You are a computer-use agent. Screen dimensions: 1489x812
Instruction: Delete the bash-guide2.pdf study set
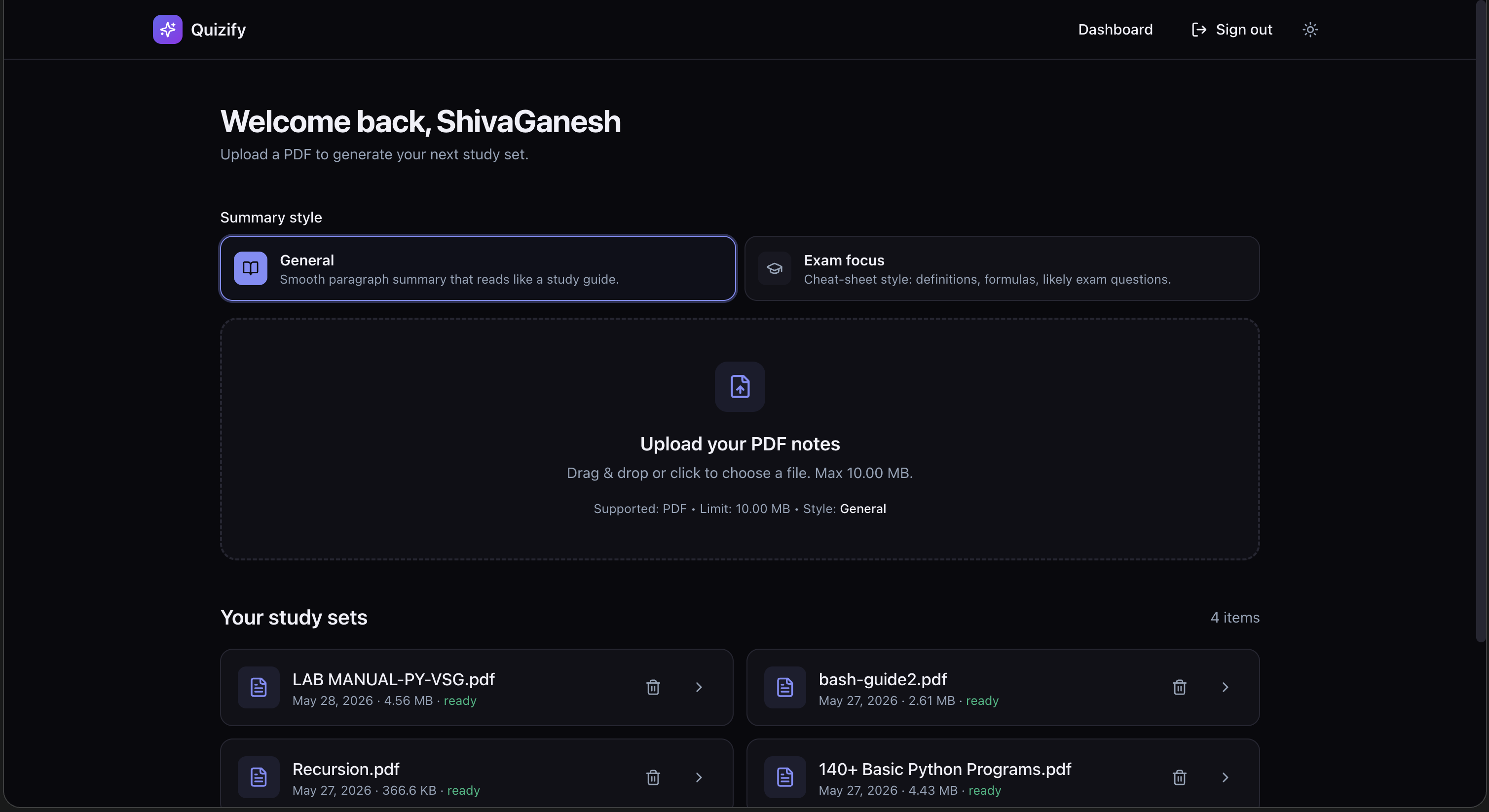point(1179,687)
